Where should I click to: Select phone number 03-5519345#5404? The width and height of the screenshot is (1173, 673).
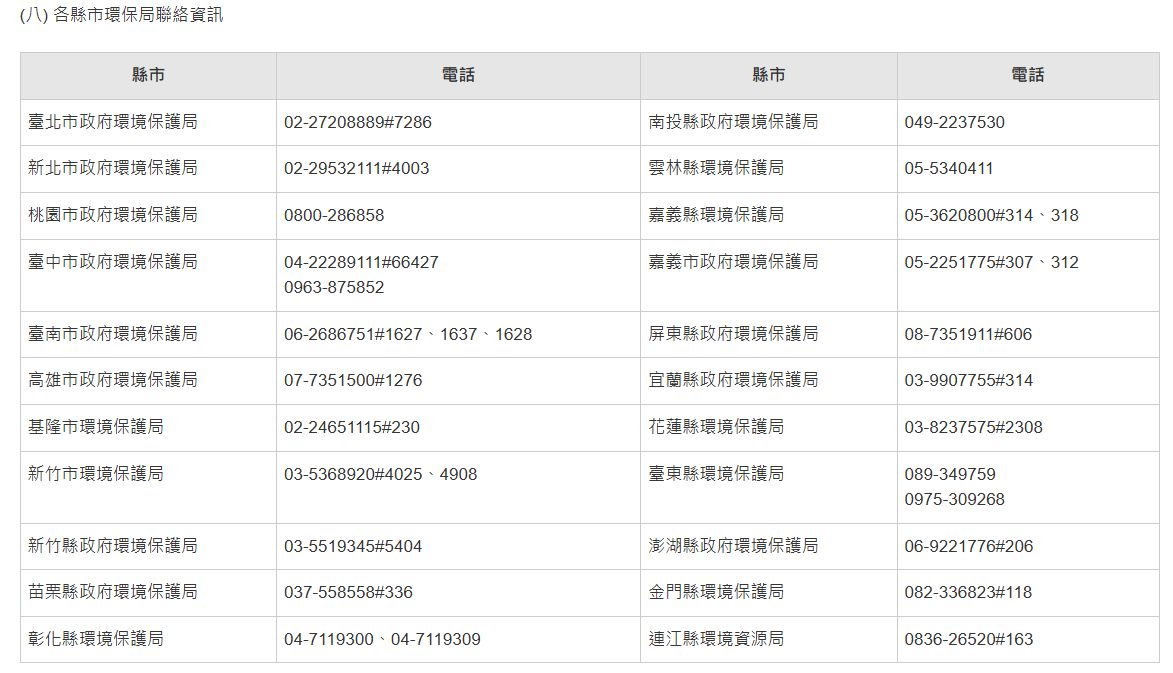353,547
